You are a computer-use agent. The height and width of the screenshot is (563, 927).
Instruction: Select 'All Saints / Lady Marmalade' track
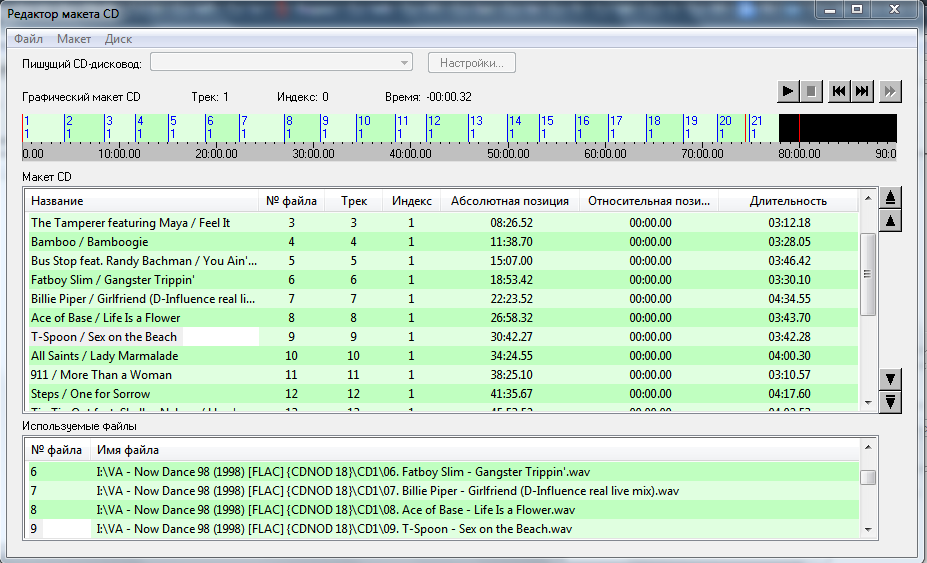click(443, 355)
